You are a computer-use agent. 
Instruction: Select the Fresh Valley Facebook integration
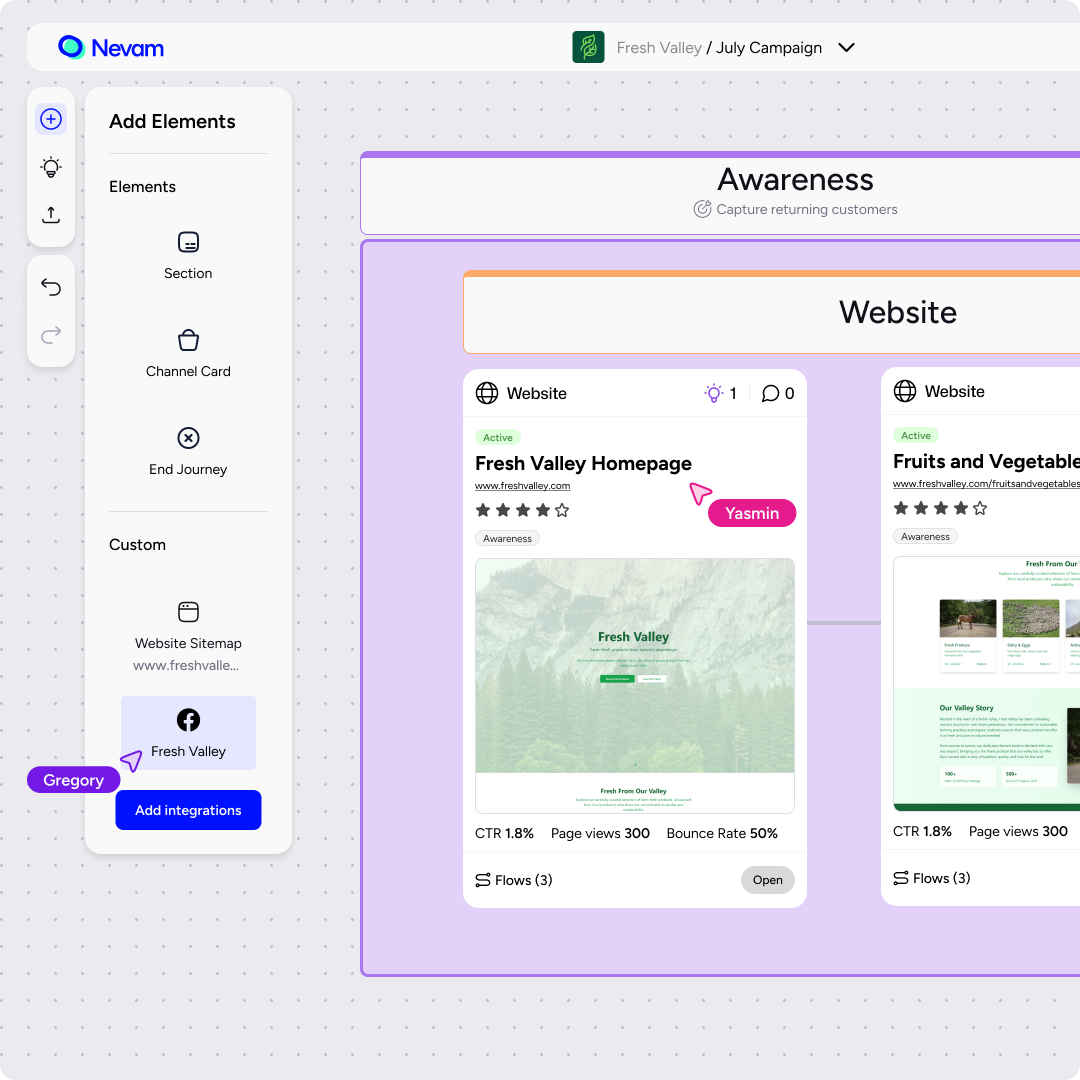coord(188,733)
